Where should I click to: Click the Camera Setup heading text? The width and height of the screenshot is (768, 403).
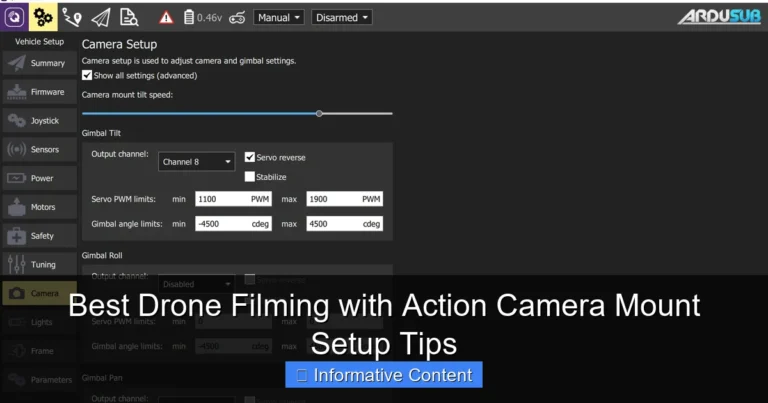click(x=120, y=44)
